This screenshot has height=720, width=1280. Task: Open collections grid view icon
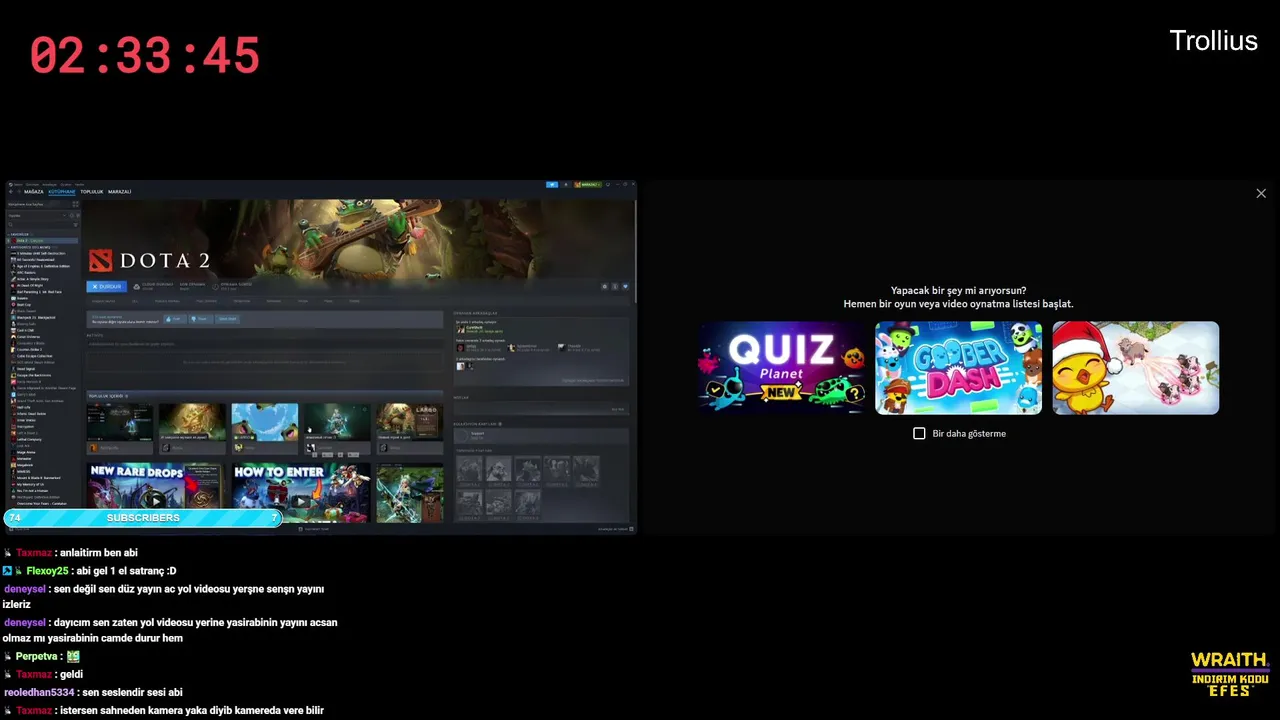(75, 204)
